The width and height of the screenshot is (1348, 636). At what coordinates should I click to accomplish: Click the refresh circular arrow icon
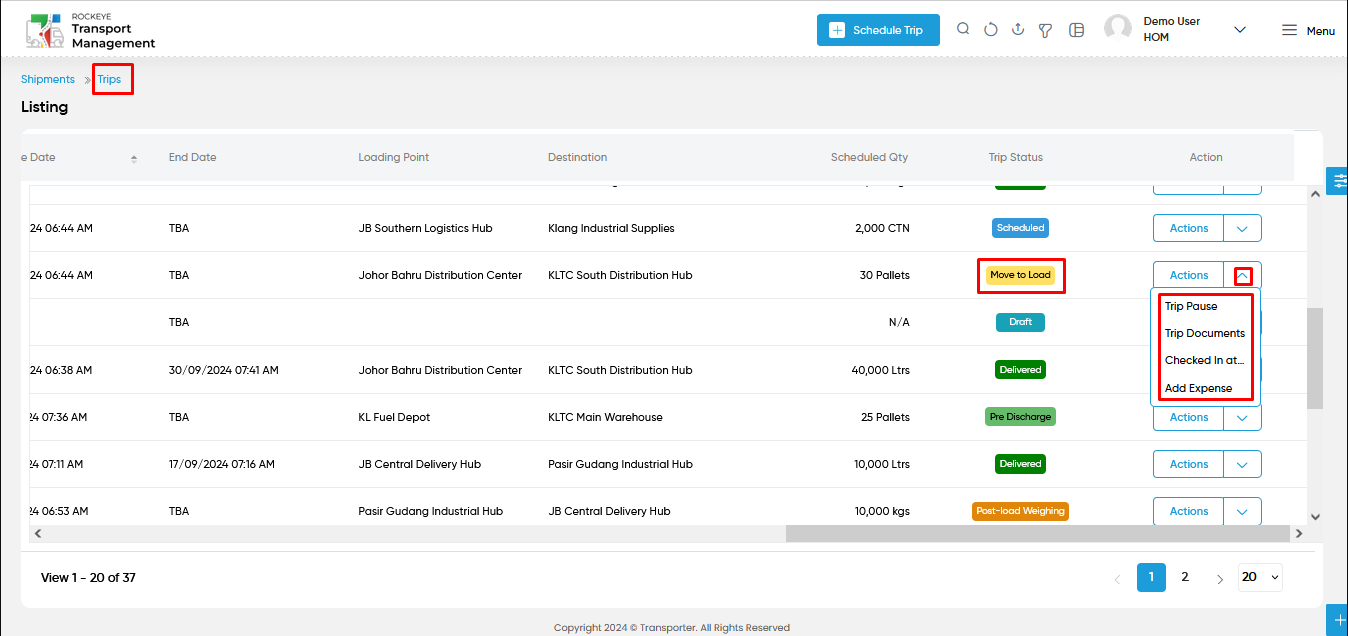pos(991,30)
